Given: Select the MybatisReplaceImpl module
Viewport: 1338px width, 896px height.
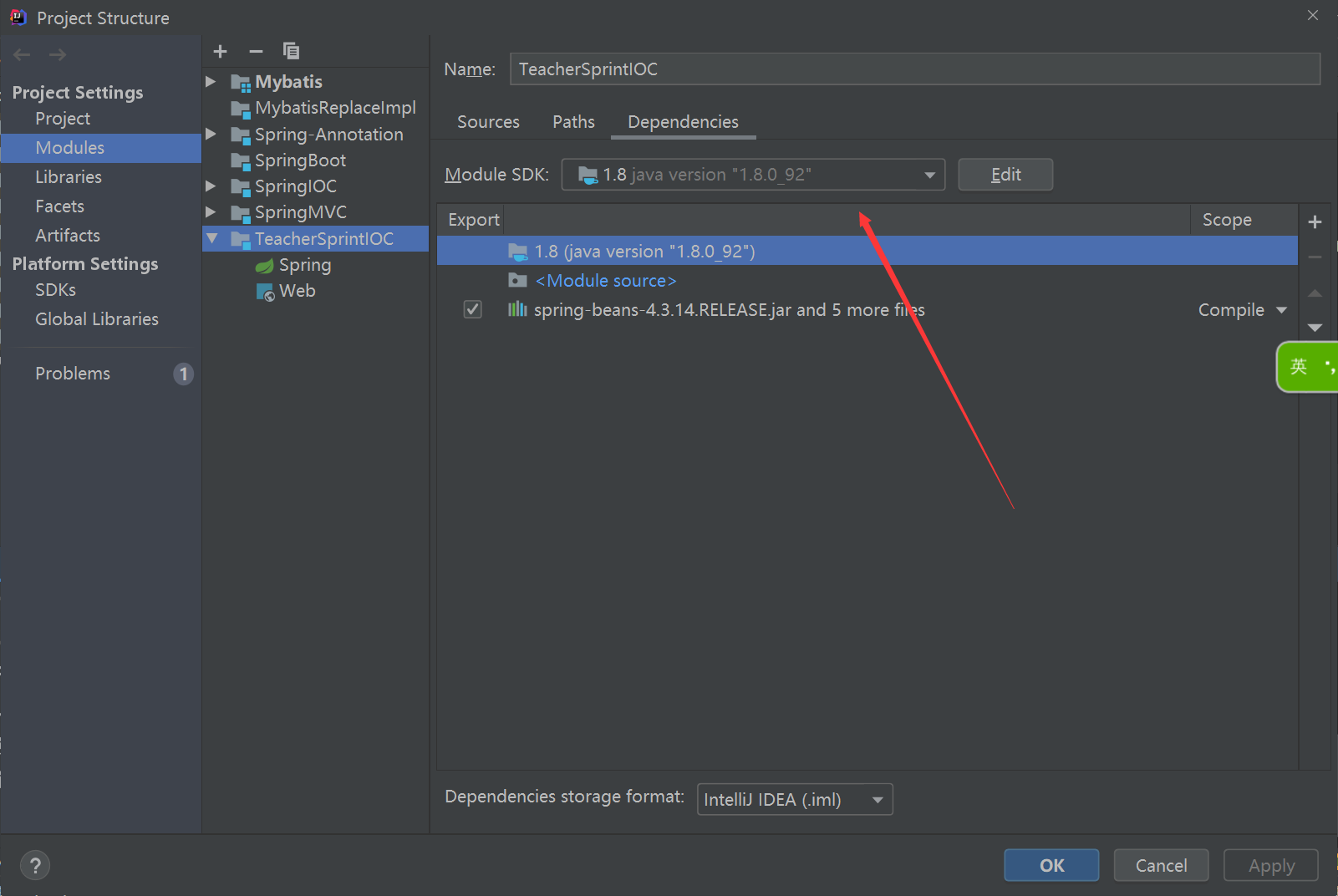Looking at the screenshot, I should click(x=335, y=108).
